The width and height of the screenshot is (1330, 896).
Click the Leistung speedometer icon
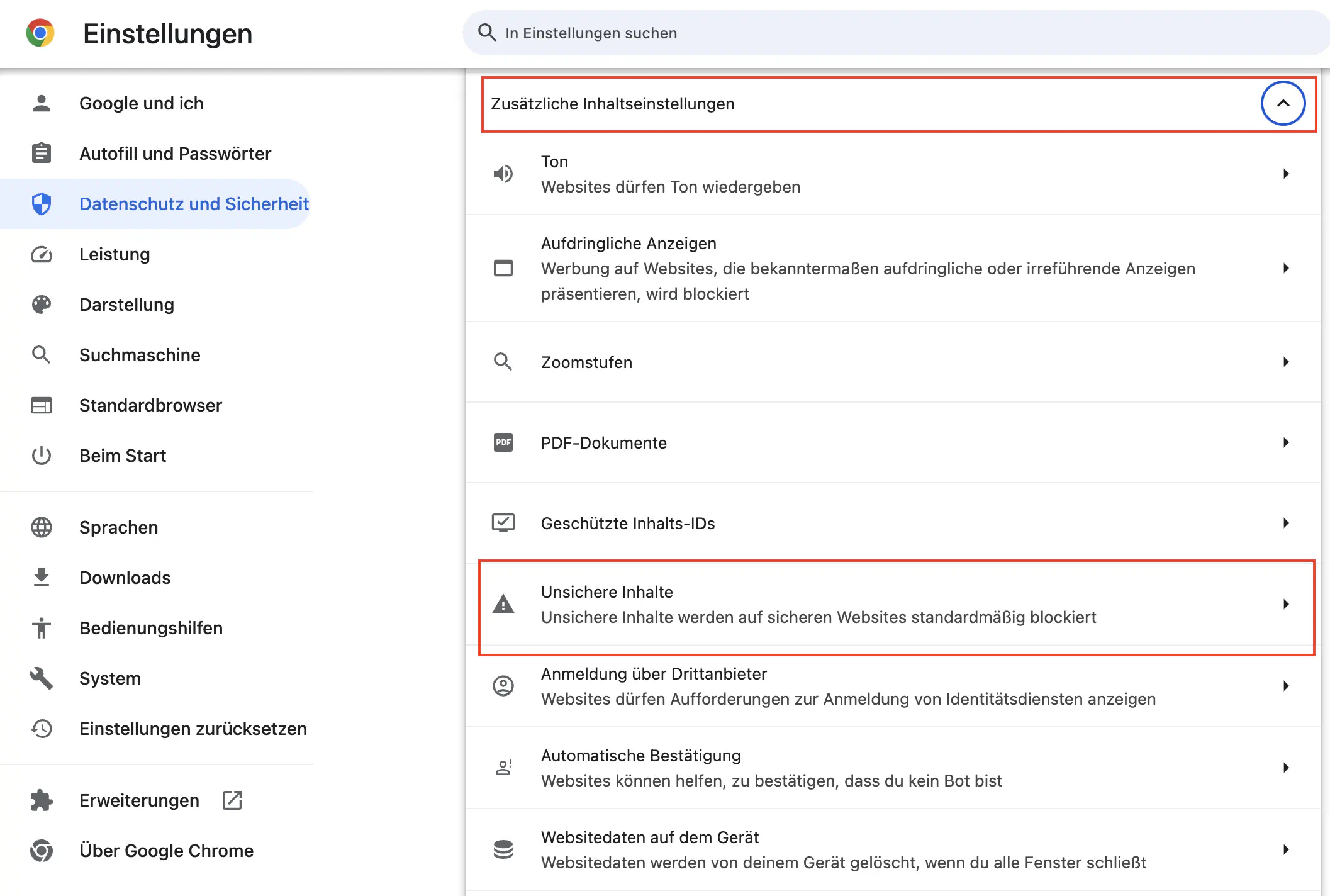[41, 254]
